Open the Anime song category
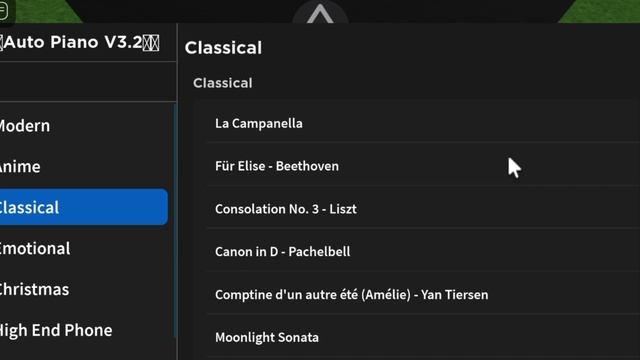Viewport: 640px width, 360px height. coord(20,167)
